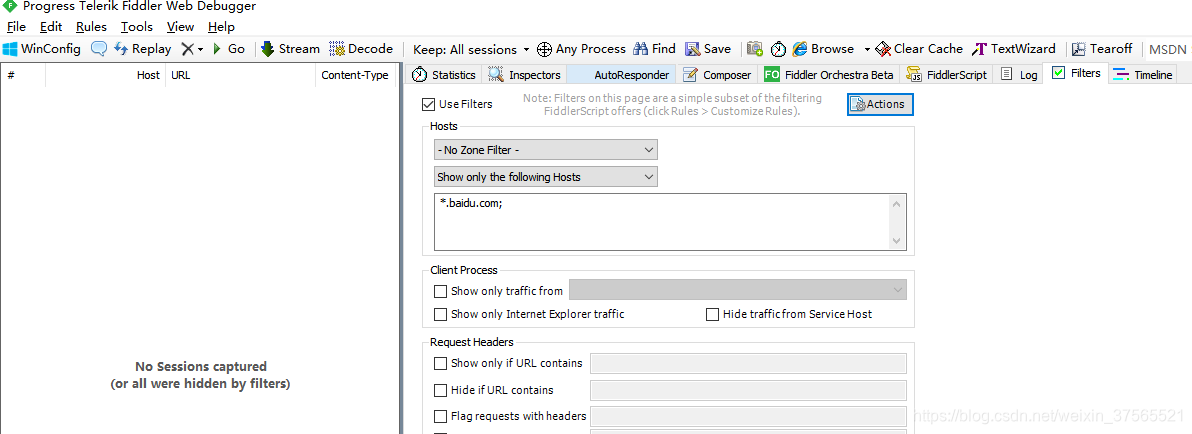Image resolution: width=1192 pixels, height=434 pixels.
Task: Click hosts box scrollbar down arrow
Action: 897,240
